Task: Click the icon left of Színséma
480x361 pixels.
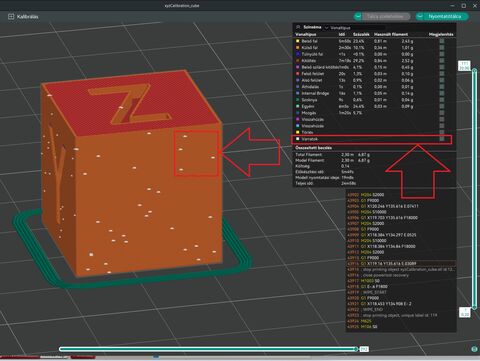Action: click(x=298, y=27)
